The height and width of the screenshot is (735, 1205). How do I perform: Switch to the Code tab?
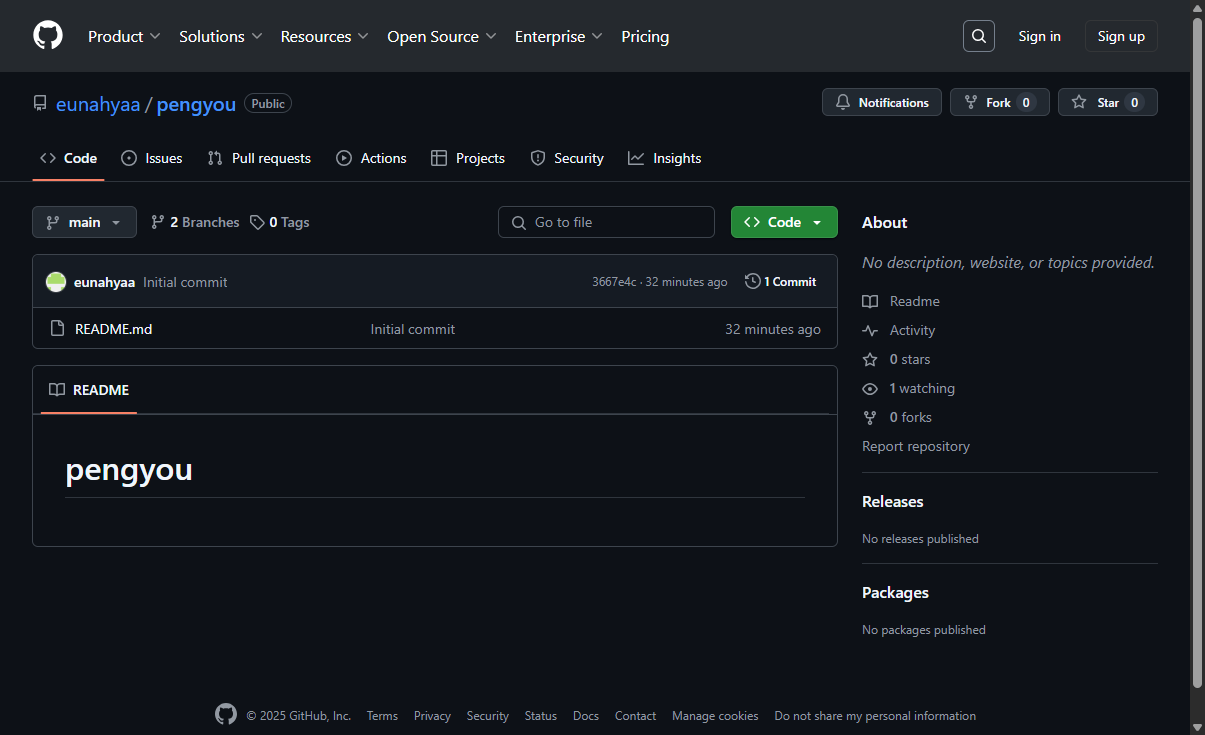coord(68,158)
